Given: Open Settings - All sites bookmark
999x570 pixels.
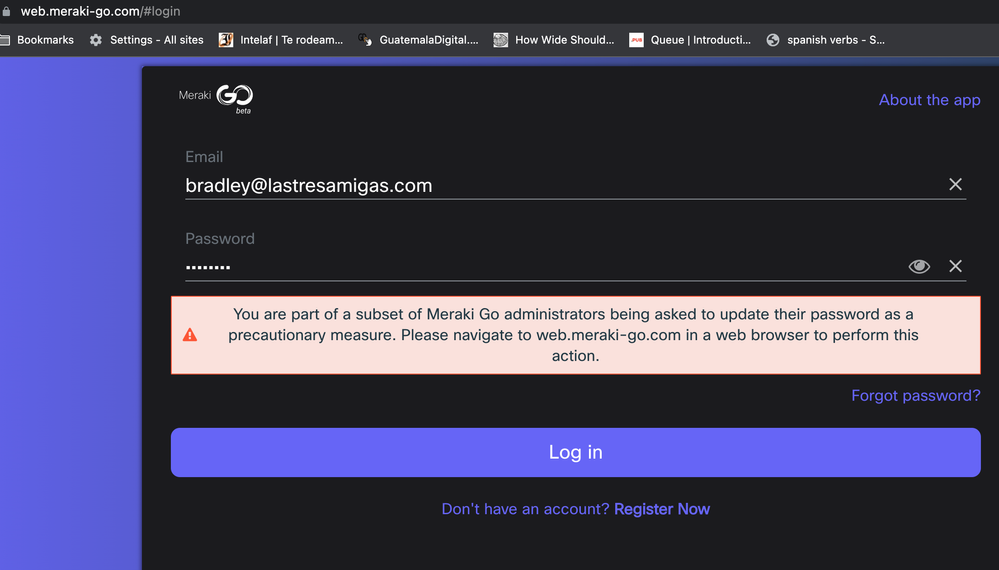Looking at the screenshot, I should [147, 40].
